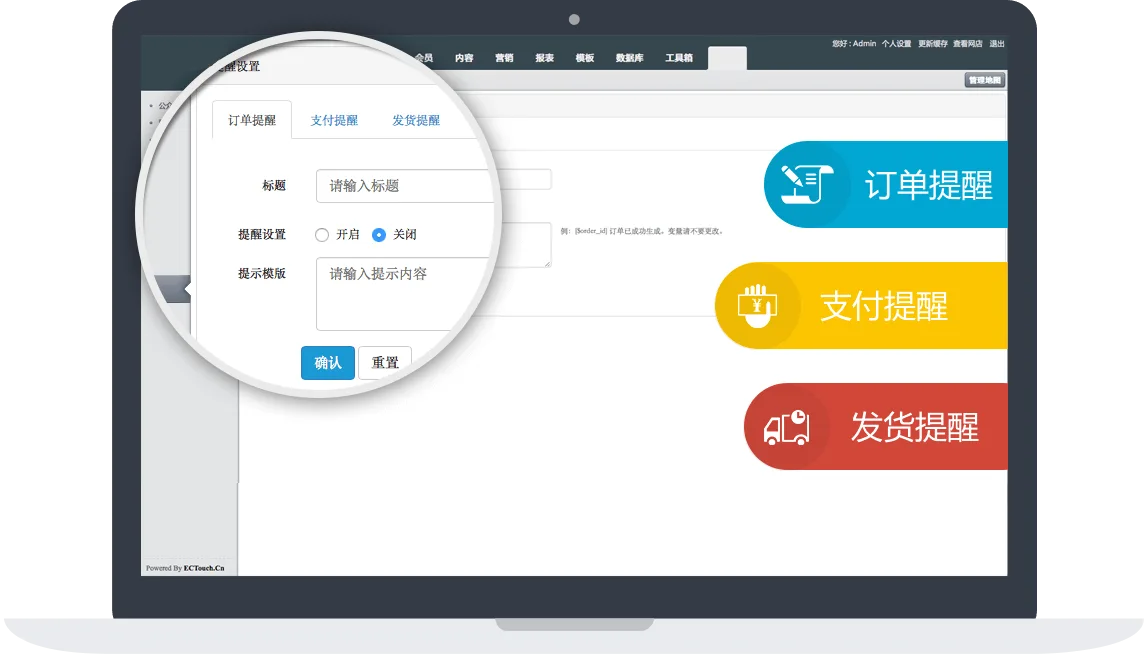This screenshot has width=1147, height=661.
Task: Click the 管理地图 button
Action: tap(985, 80)
